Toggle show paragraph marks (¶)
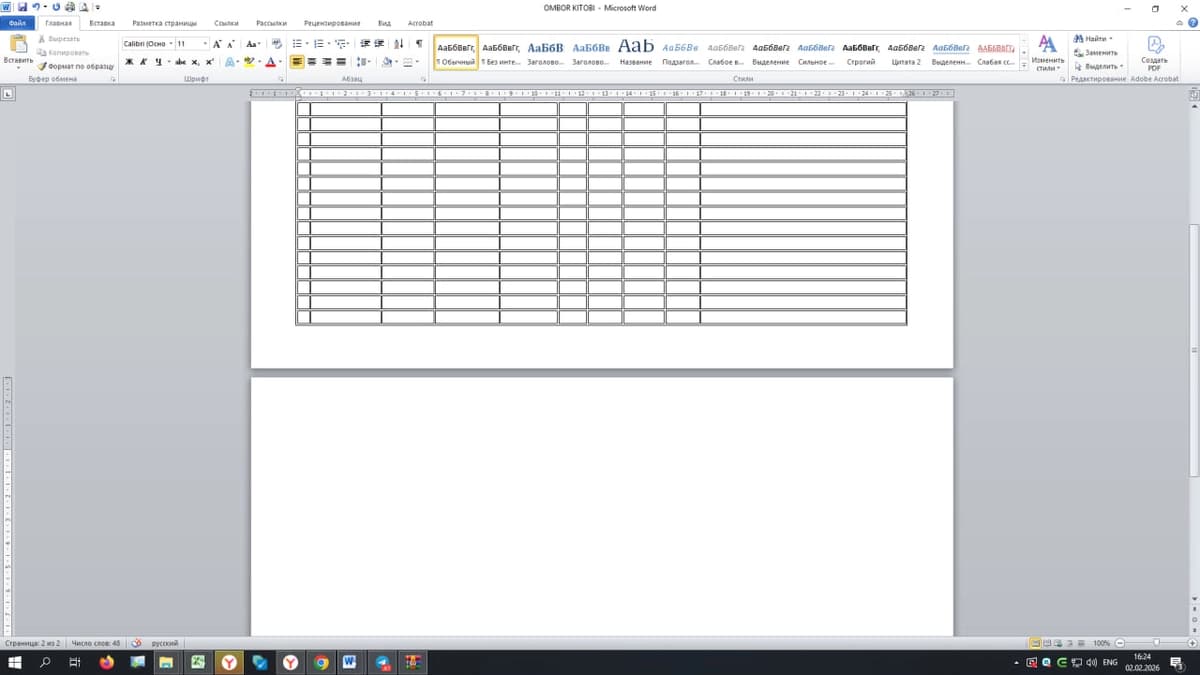This screenshot has height=675, width=1200. [418, 44]
